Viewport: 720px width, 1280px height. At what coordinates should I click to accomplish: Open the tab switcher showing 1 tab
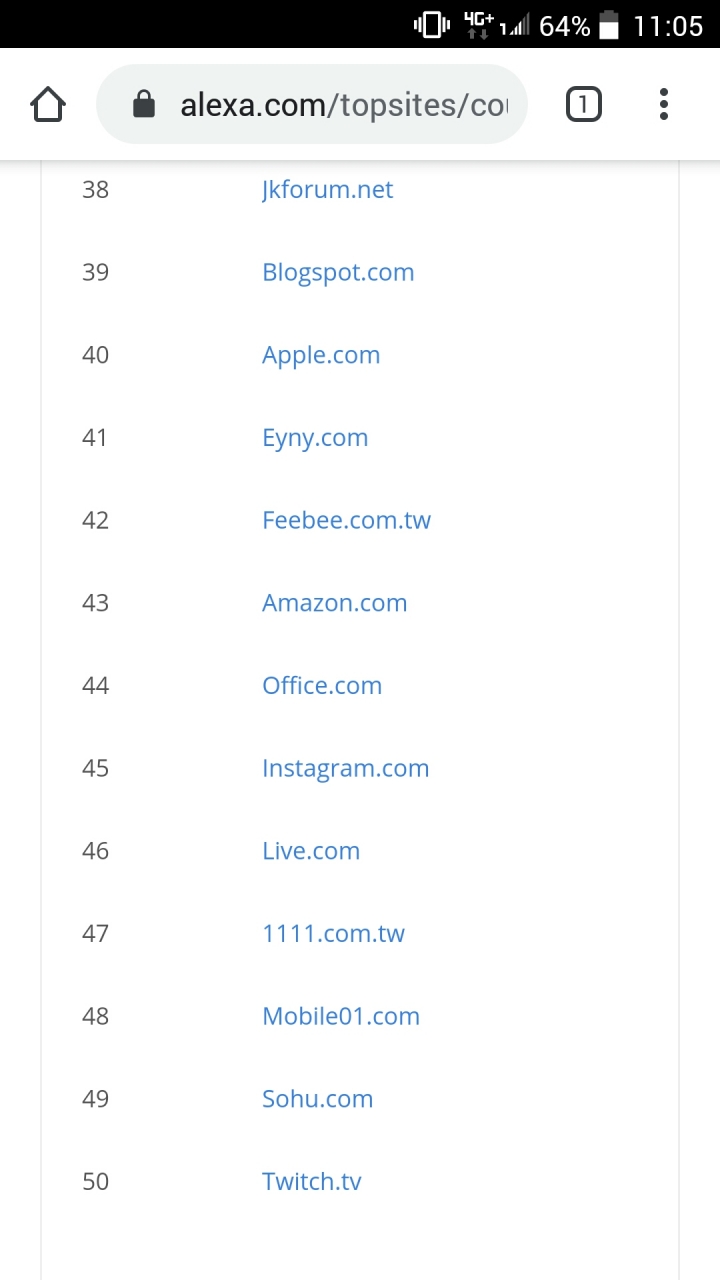tap(584, 104)
